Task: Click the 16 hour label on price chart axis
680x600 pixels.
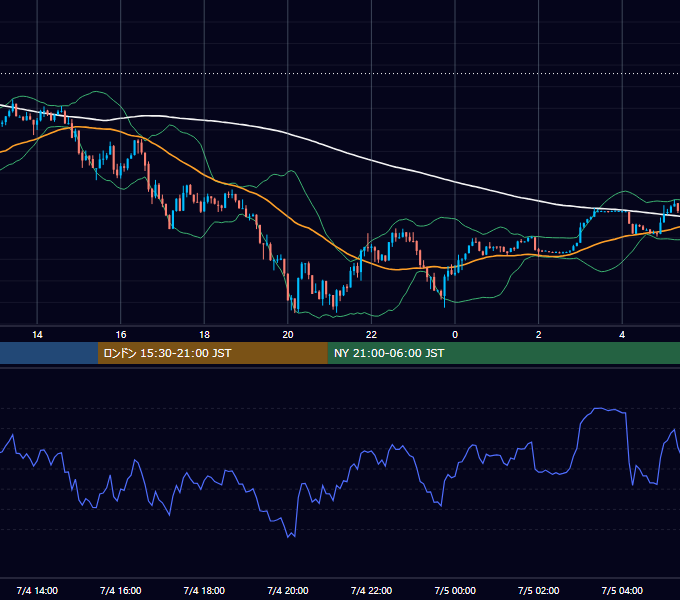Action: click(121, 335)
